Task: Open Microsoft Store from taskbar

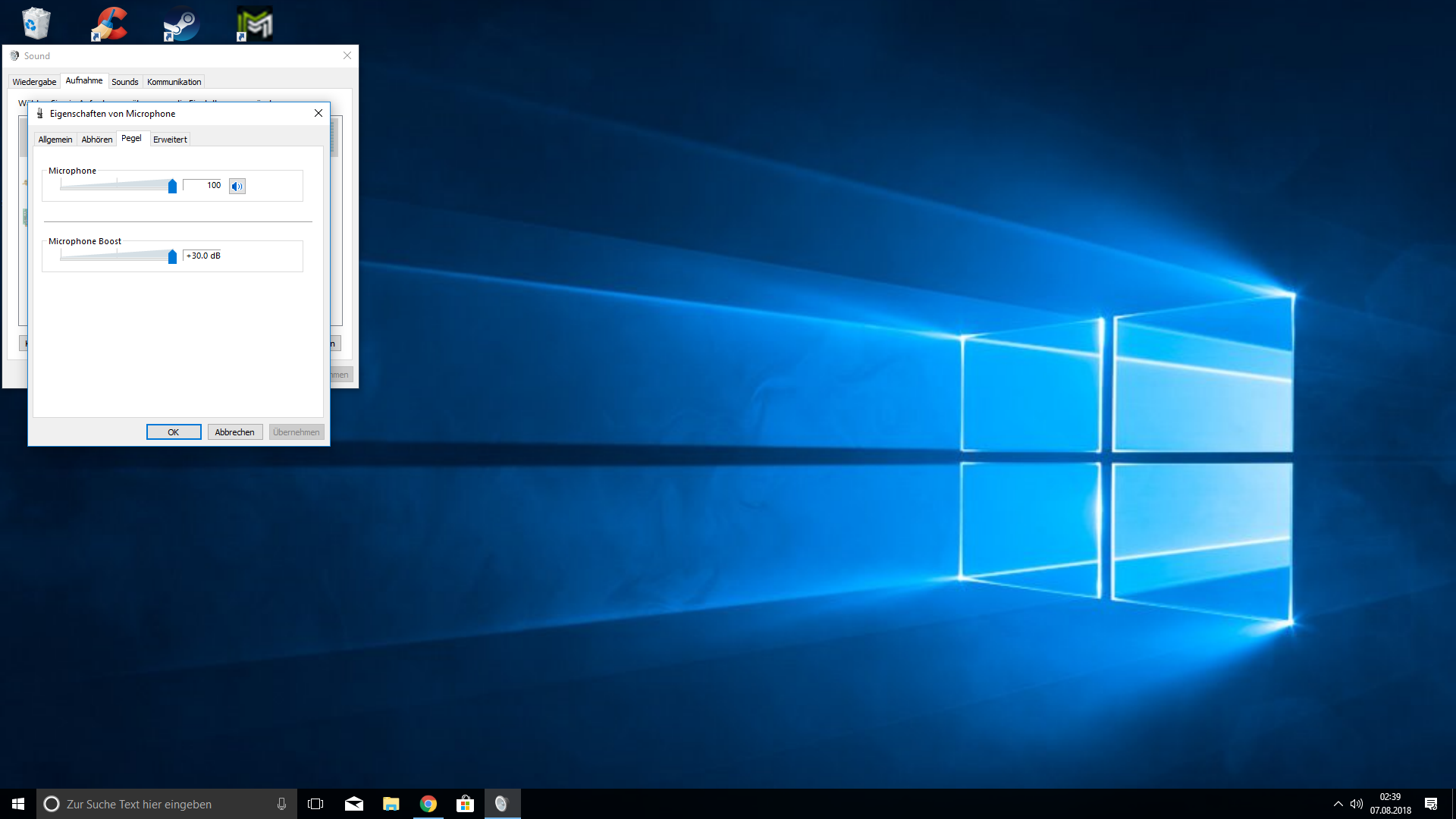Action: (x=465, y=804)
